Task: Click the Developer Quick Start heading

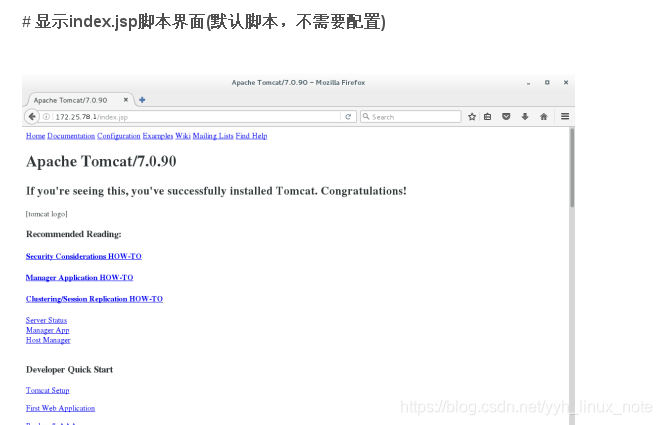Action: (x=70, y=370)
